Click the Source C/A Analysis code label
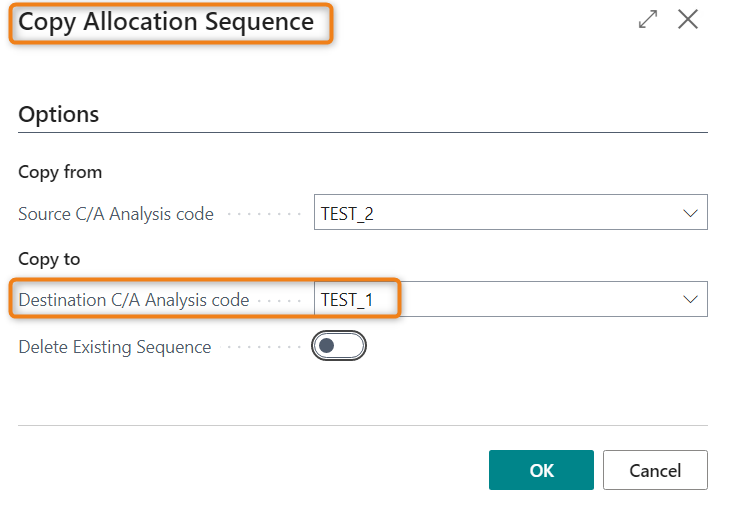729x508 pixels. (116, 214)
